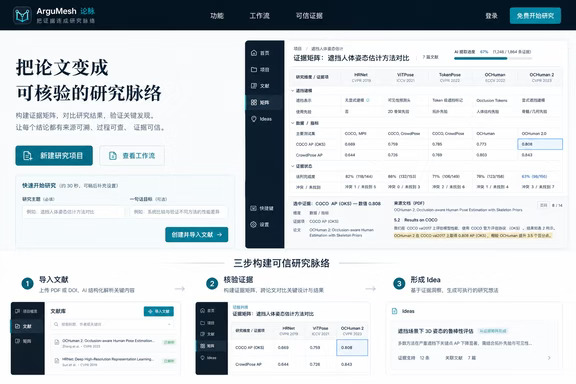576x384 pixels.
Task: Click the 新建研究项目 button
Action: point(54,155)
